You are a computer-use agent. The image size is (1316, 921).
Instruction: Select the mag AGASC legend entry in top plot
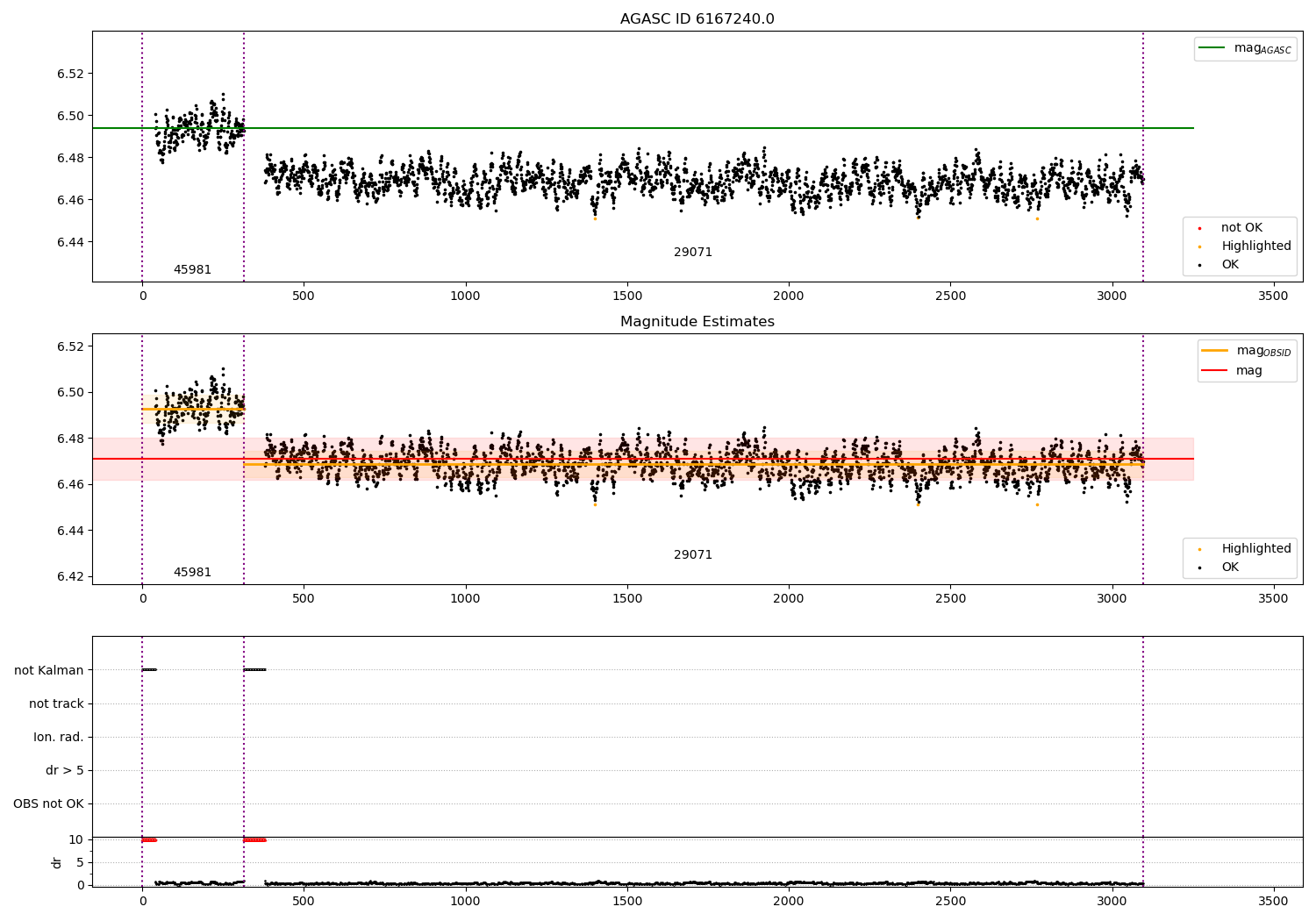pyautogui.click(x=1245, y=48)
